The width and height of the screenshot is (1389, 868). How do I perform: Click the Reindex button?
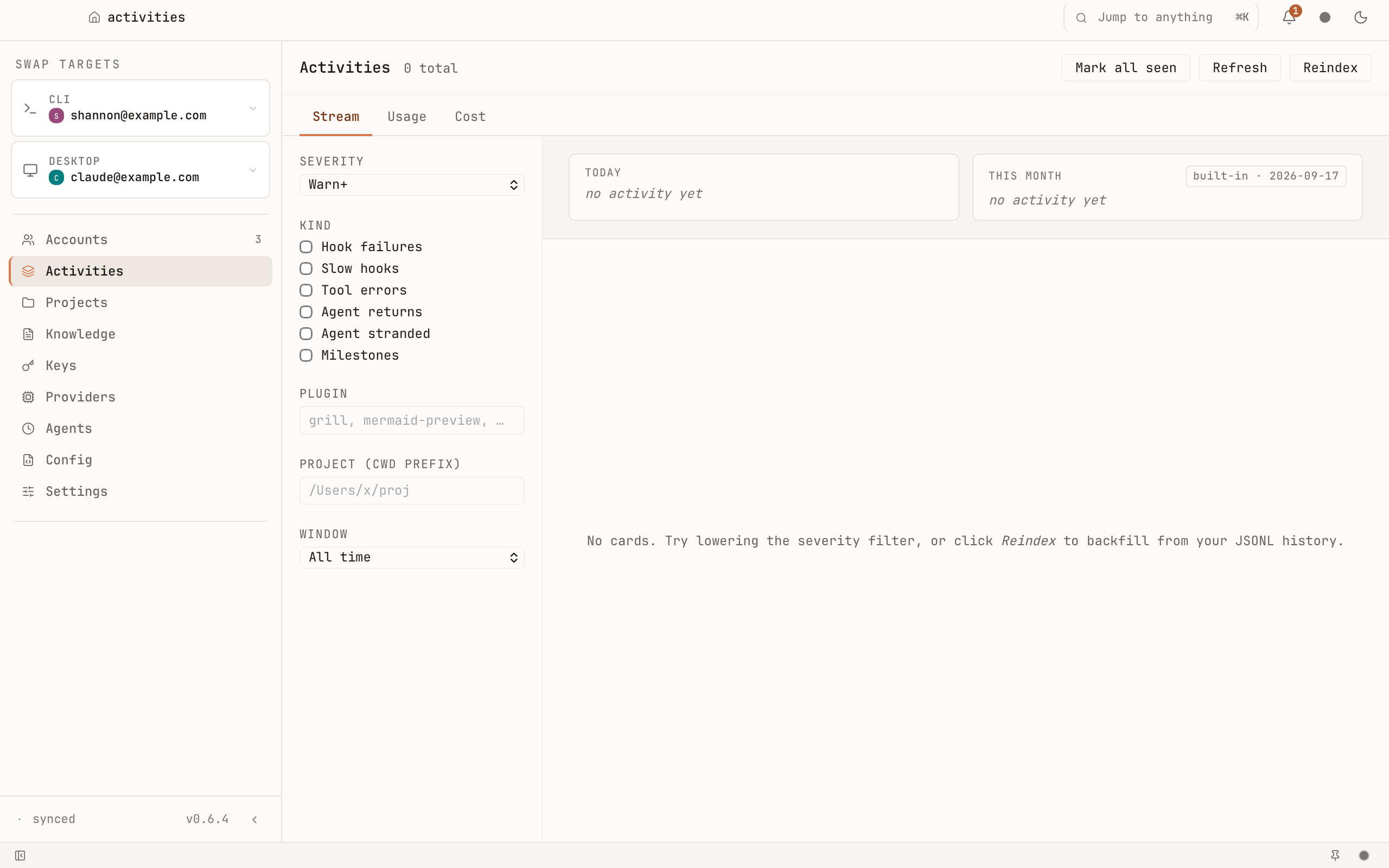click(x=1330, y=68)
